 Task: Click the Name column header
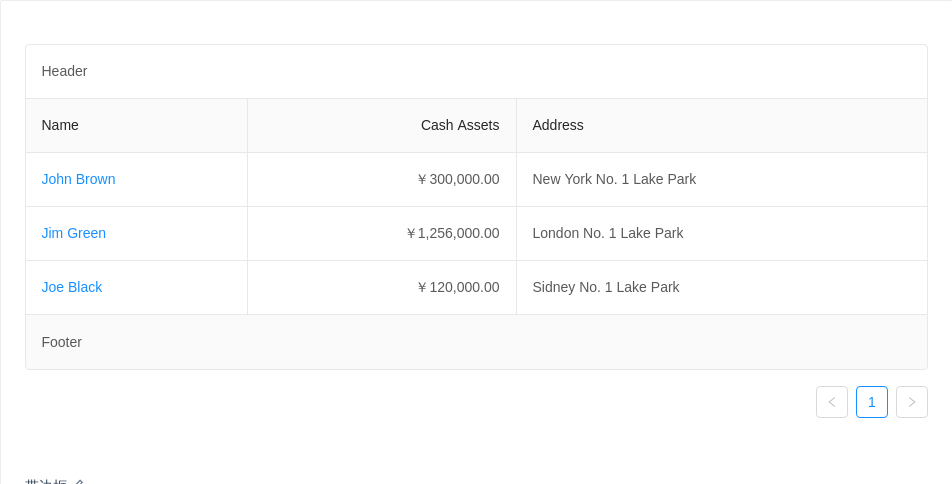tap(137, 125)
